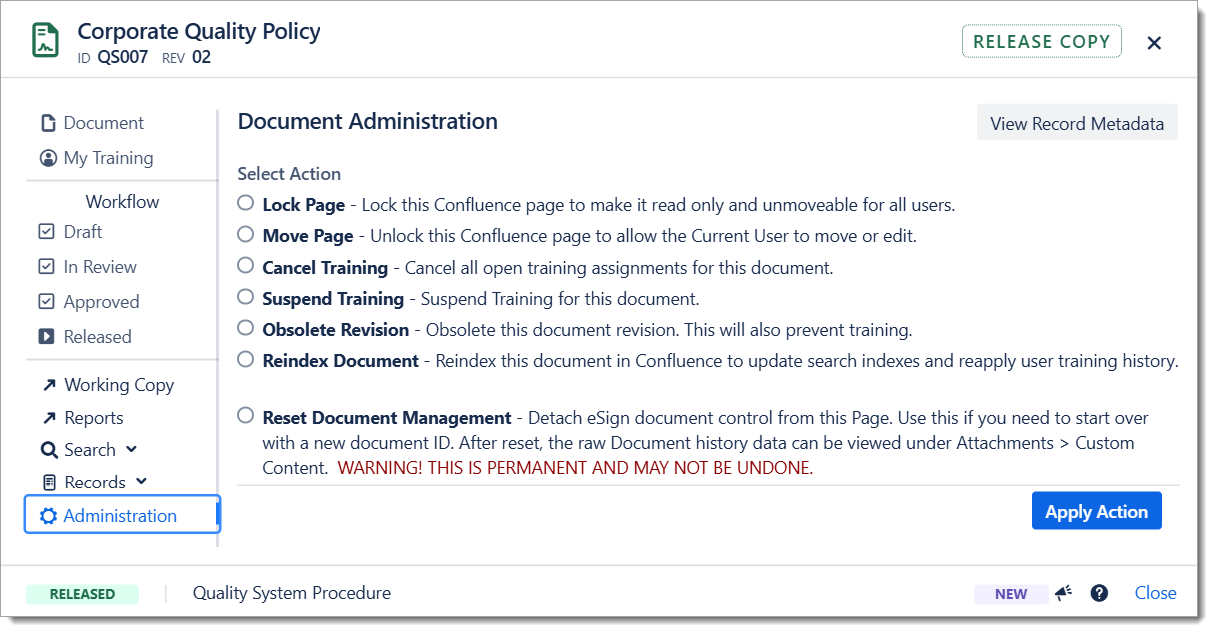Click the Document page icon in sidebar

[47, 123]
